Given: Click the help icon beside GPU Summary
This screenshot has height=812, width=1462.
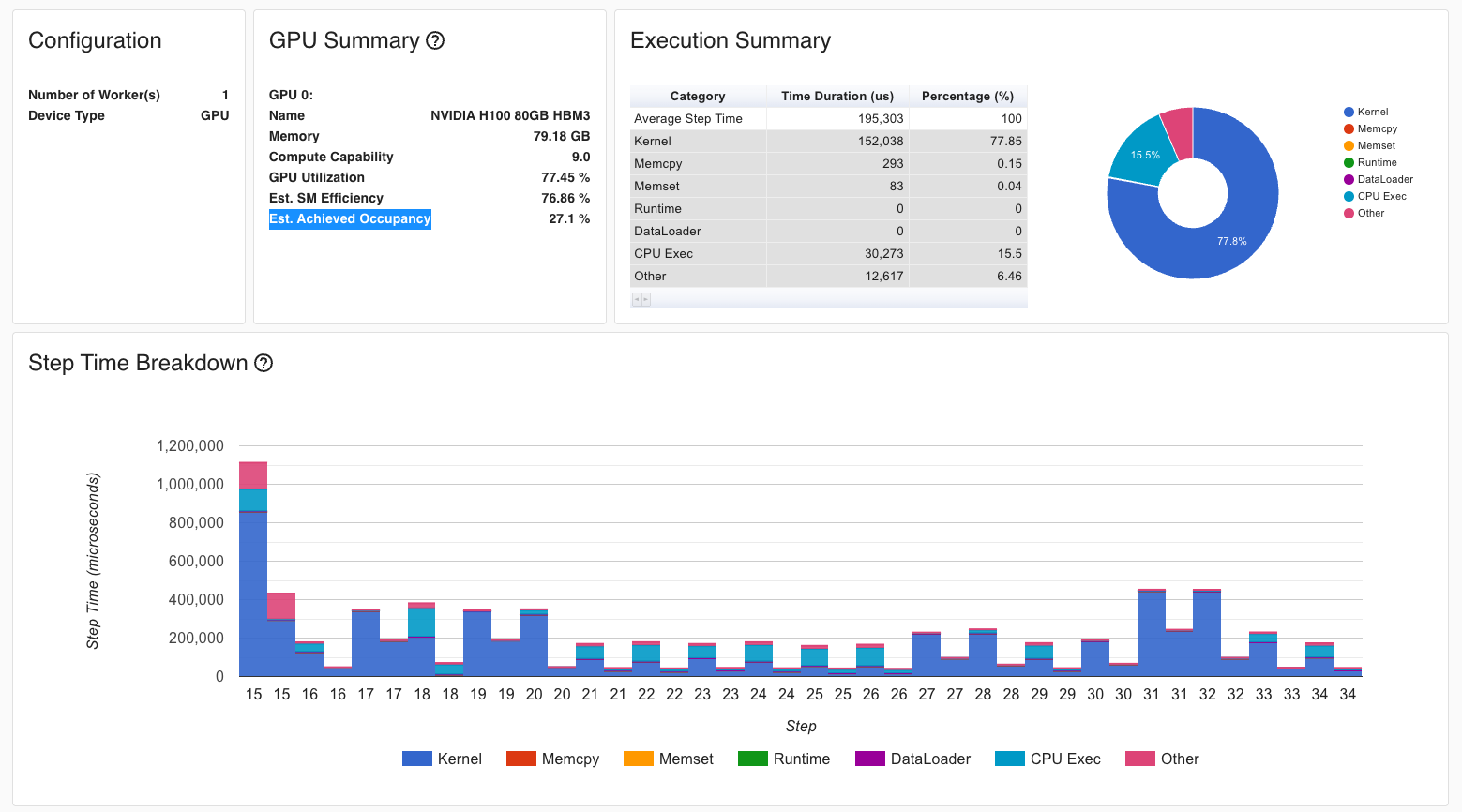Looking at the screenshot, I should point(435,40).
